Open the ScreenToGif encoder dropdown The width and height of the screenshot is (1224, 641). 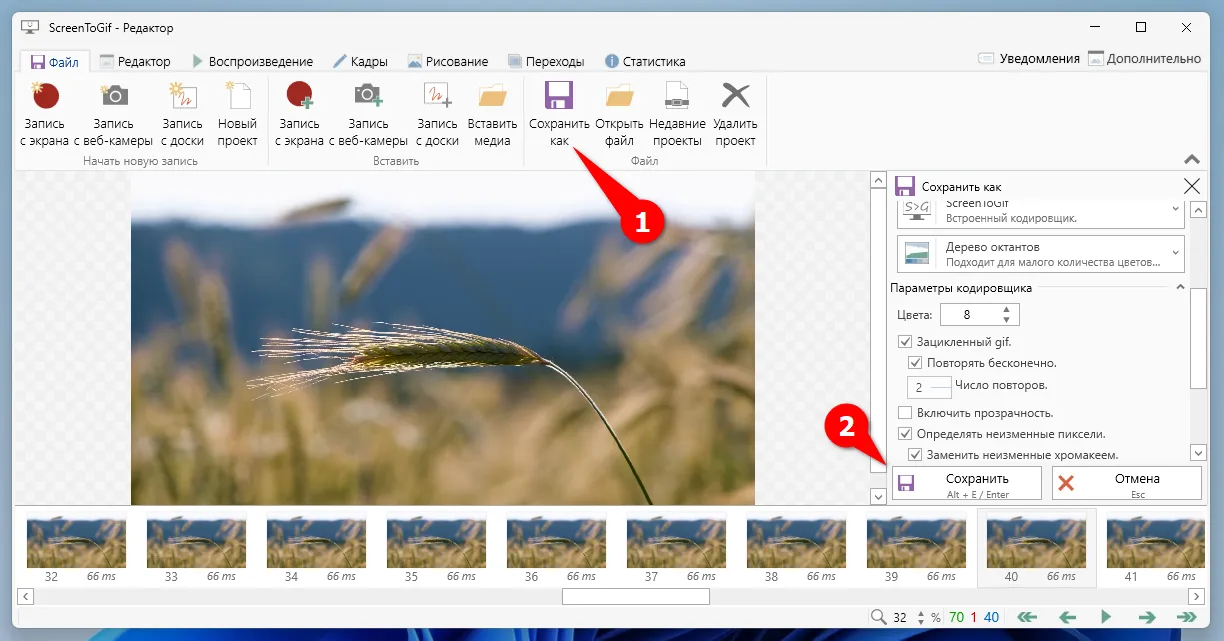click(x=1040, y=210)
